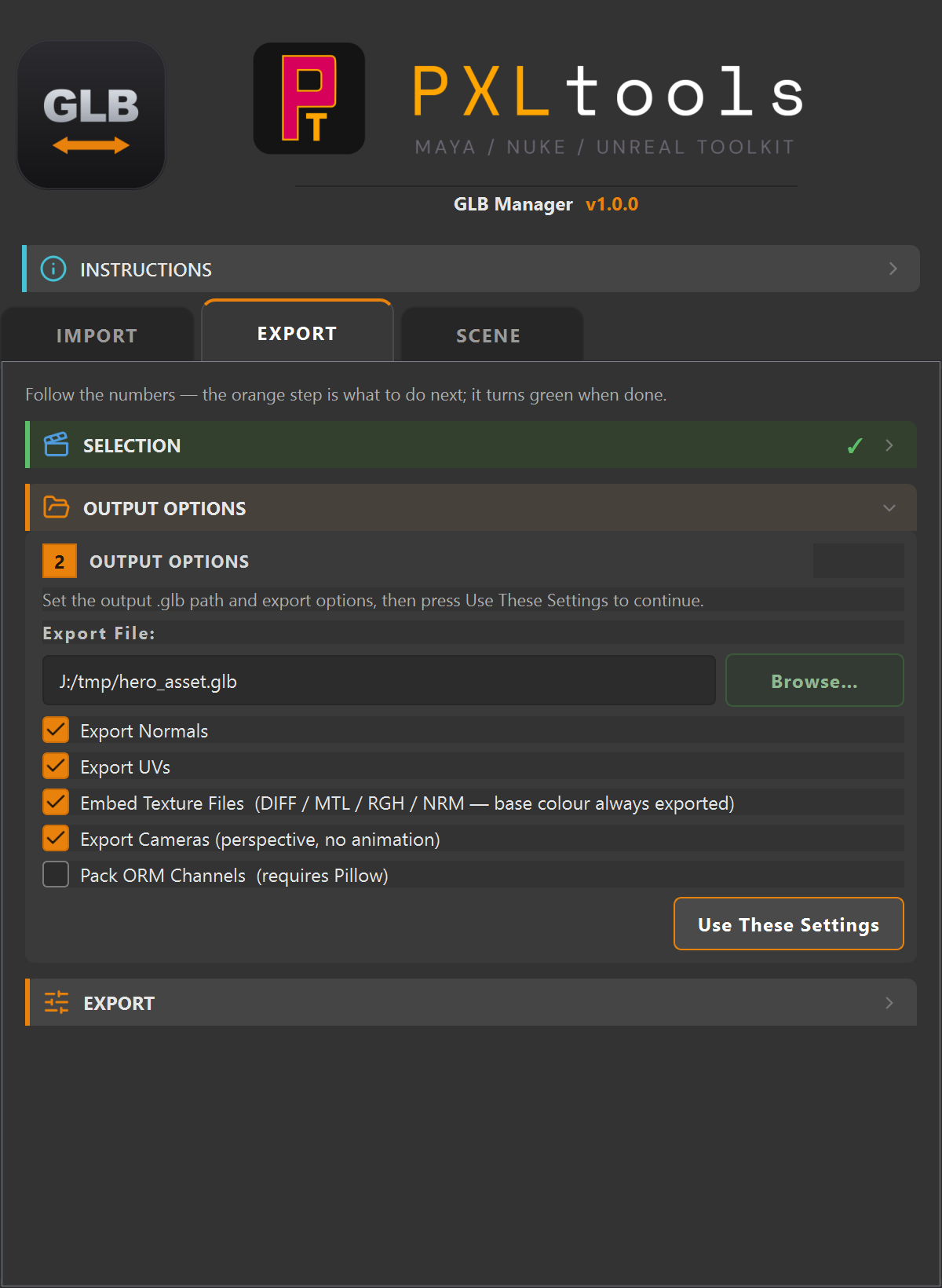Click the v1.0.0 version text

pyautogui.click(x=612, y=204)
